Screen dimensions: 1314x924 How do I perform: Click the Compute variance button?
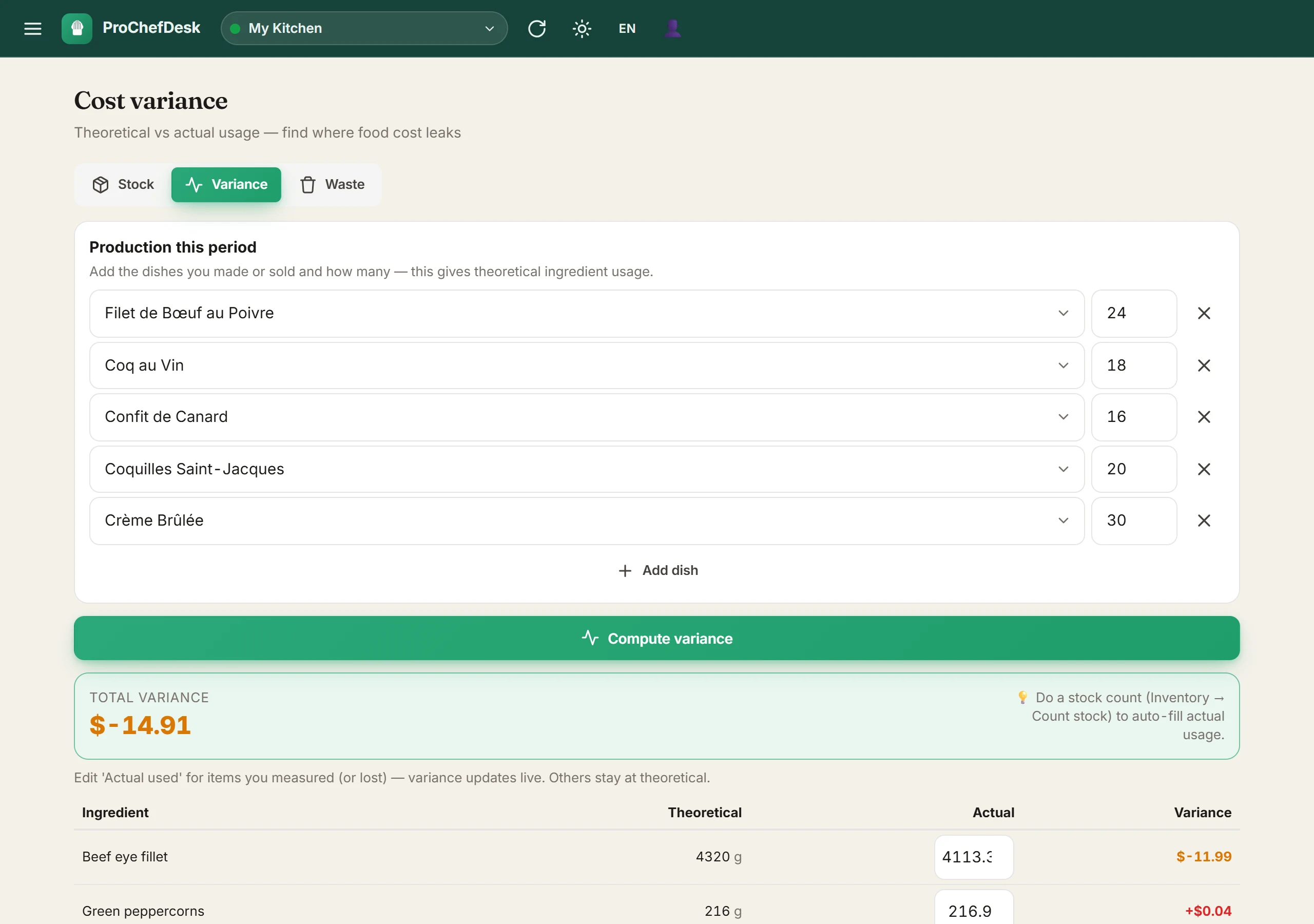[x=656, y=638]
